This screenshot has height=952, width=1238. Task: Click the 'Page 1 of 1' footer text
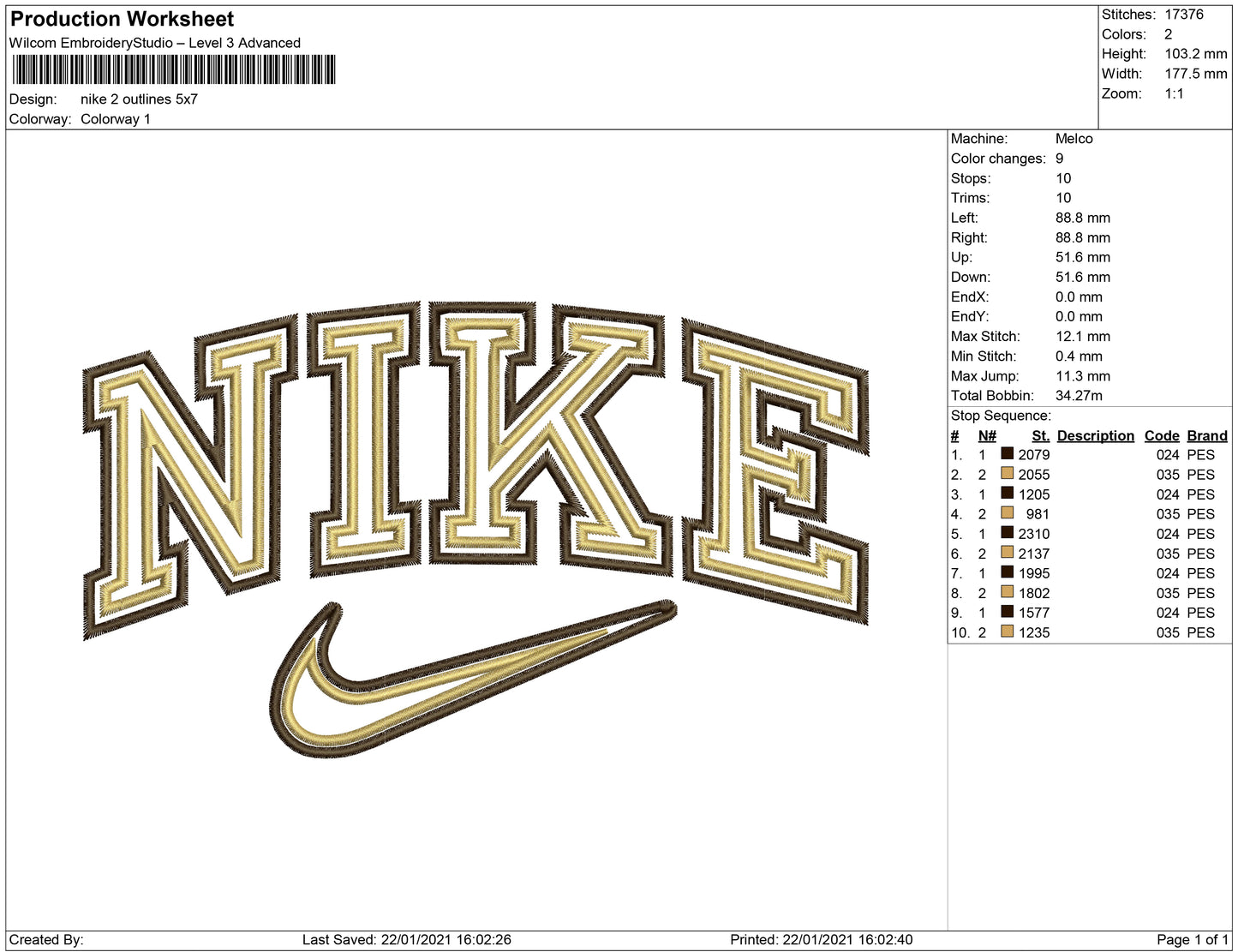click(1193, 940)
